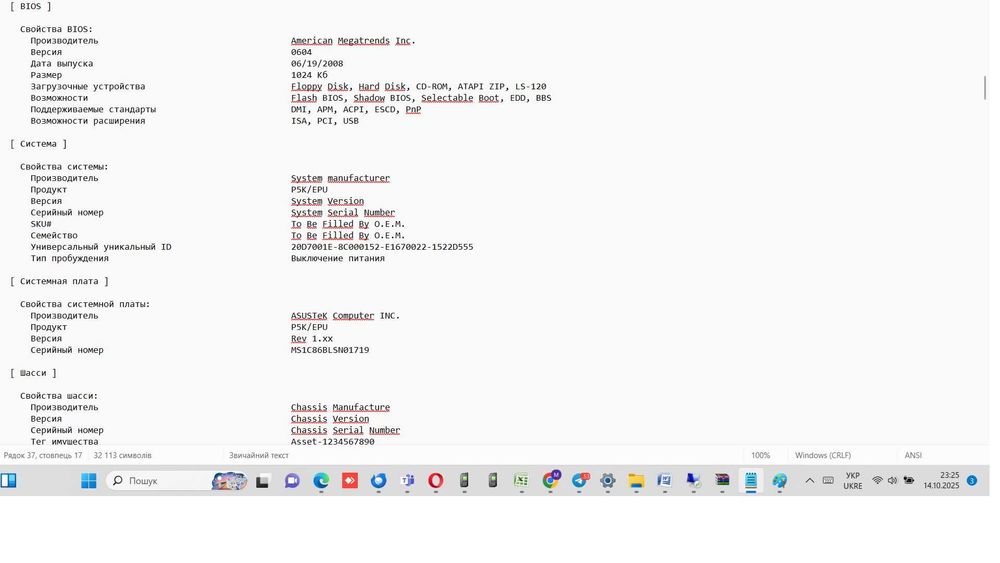Image resolution: width=1000 pixels, height=563 pixels.
Task: Click Звичайний текст in status bar
Action: (259, 455)
